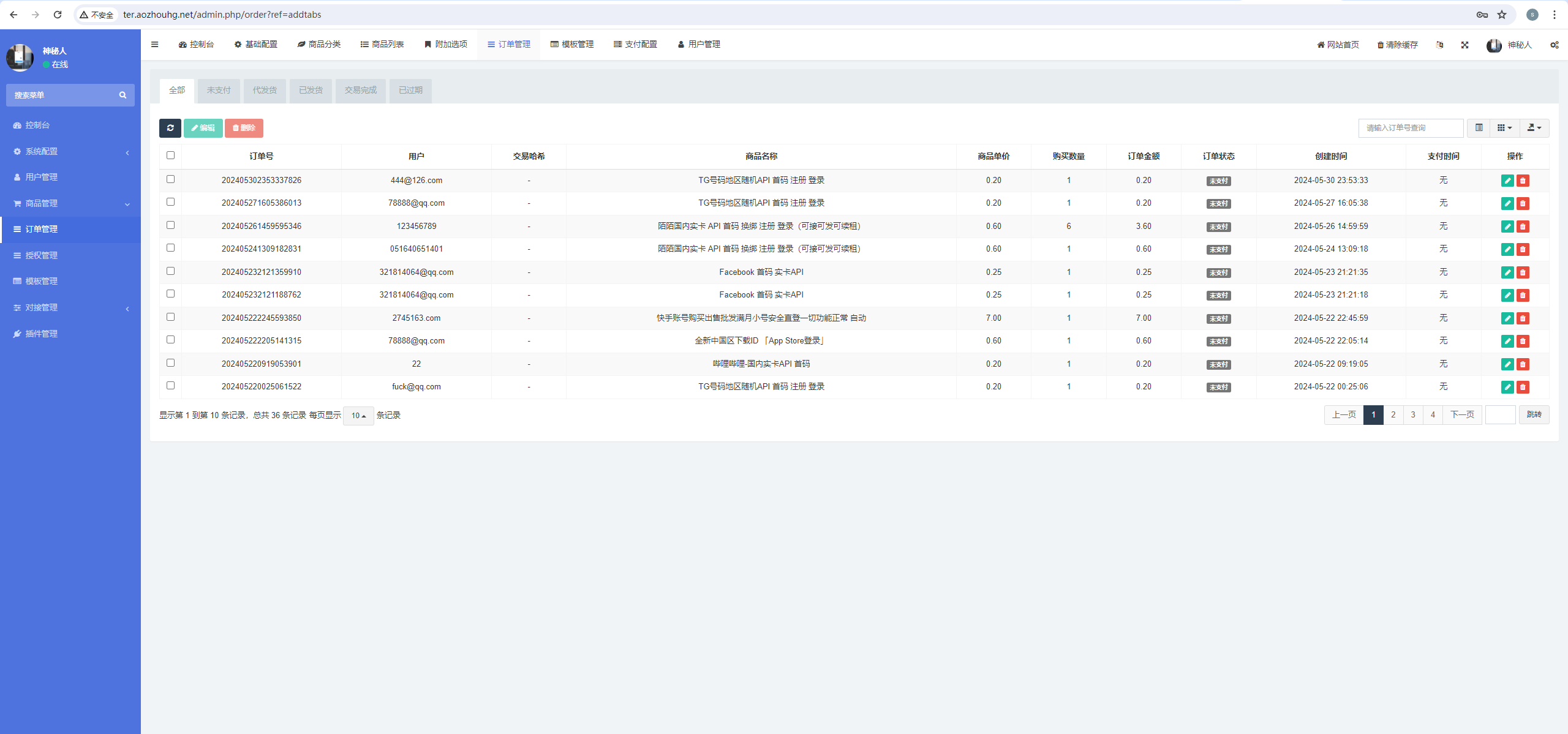Toggle table card view icon

1479,128
